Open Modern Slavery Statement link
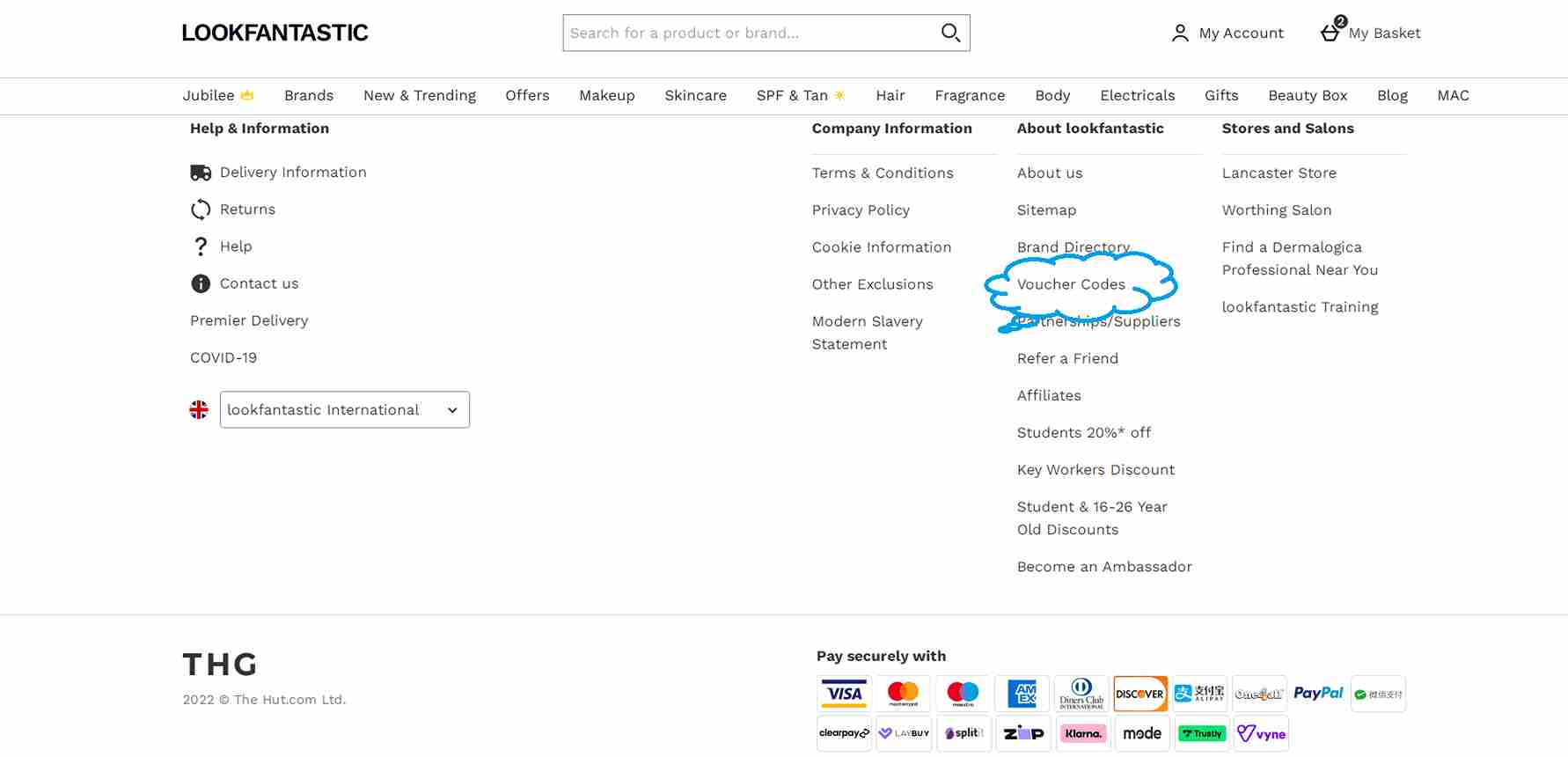The width and height of the screenshot is (1568, 757). 868,333
